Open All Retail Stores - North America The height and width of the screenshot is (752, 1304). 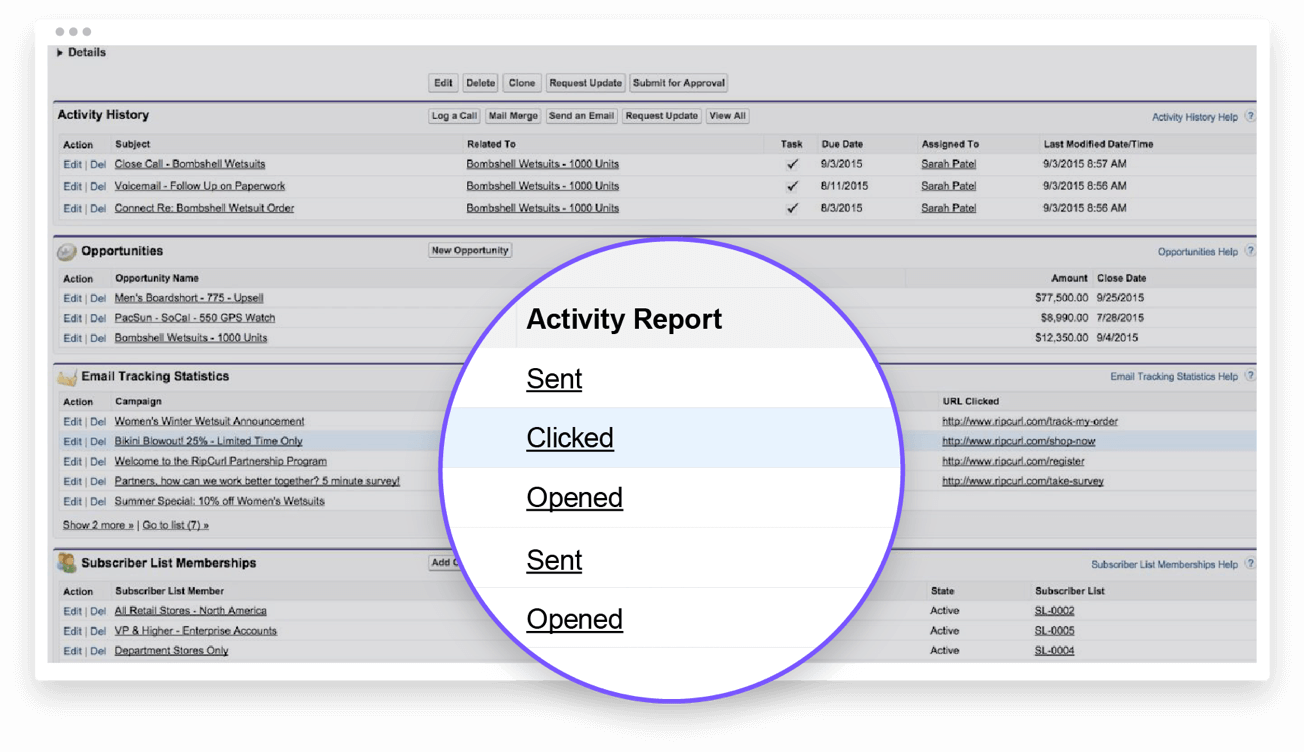coord(190,611)
